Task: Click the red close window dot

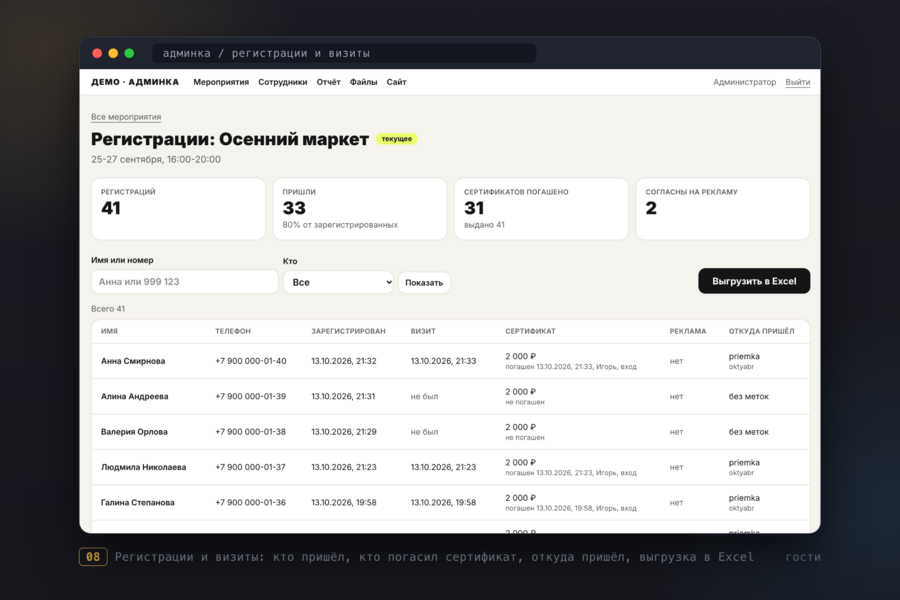Action: tap(97, 53)
